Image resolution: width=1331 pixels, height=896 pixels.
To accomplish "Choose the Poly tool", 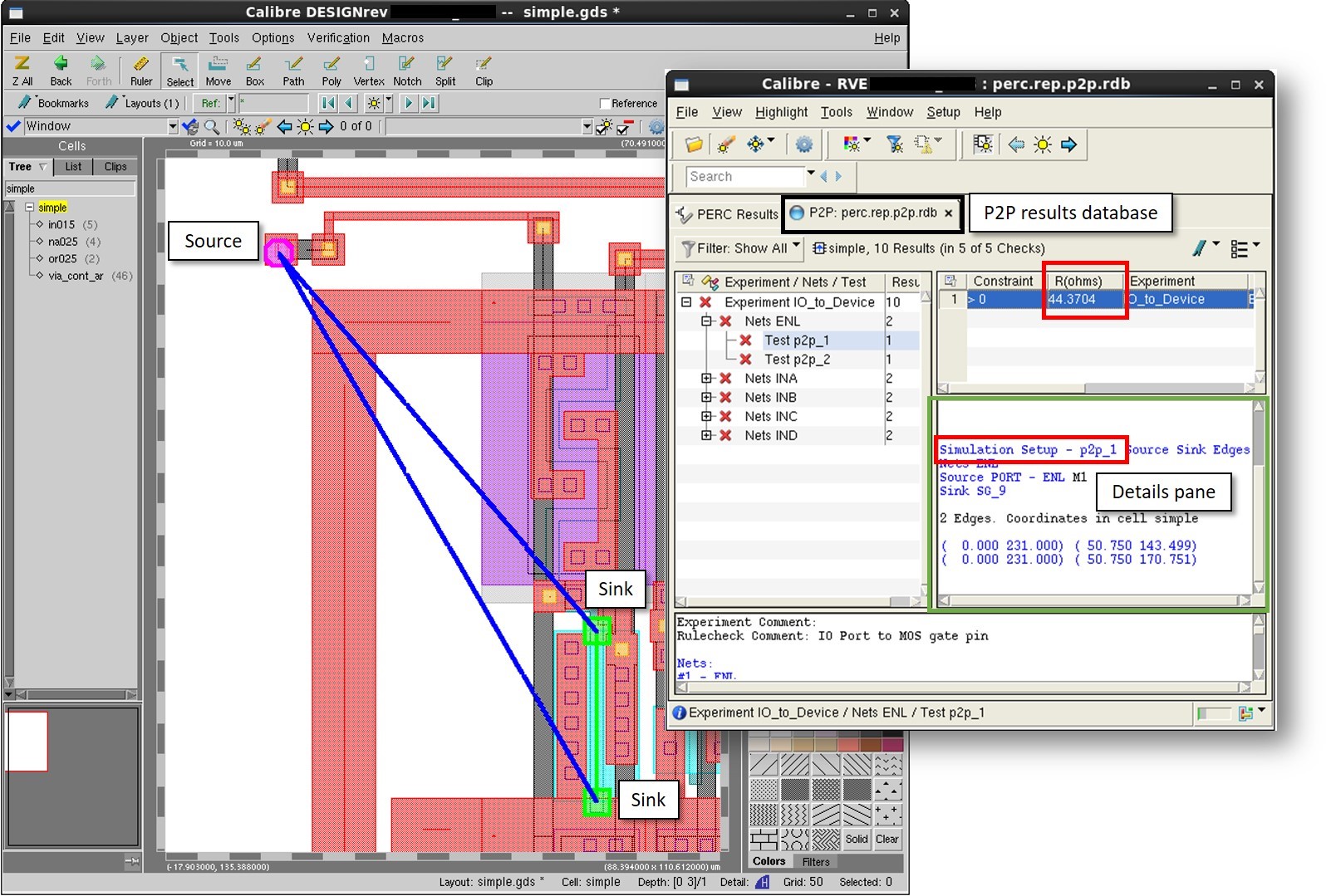I will pos(332,71).
